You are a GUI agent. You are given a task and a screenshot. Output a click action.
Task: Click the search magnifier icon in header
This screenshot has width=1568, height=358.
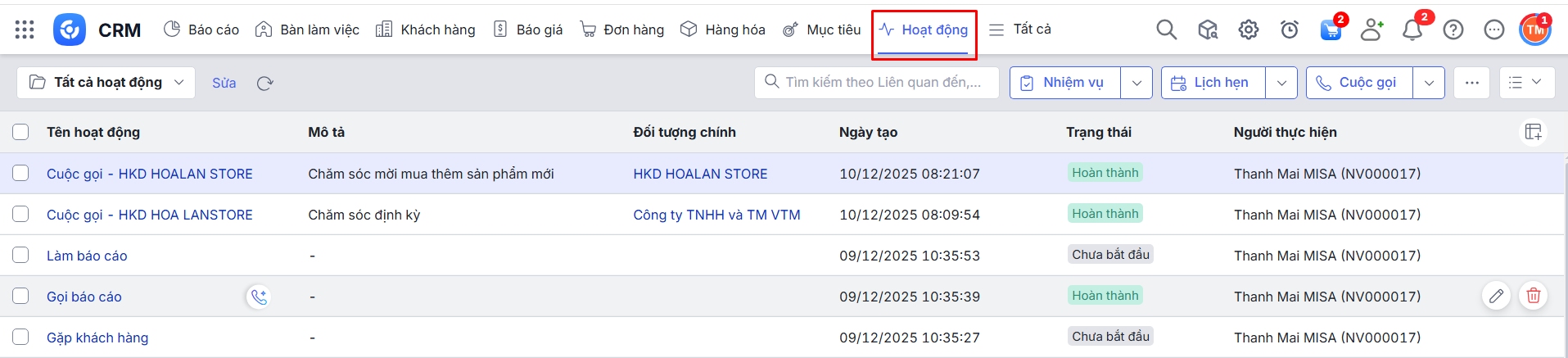tap(1166, 30)
